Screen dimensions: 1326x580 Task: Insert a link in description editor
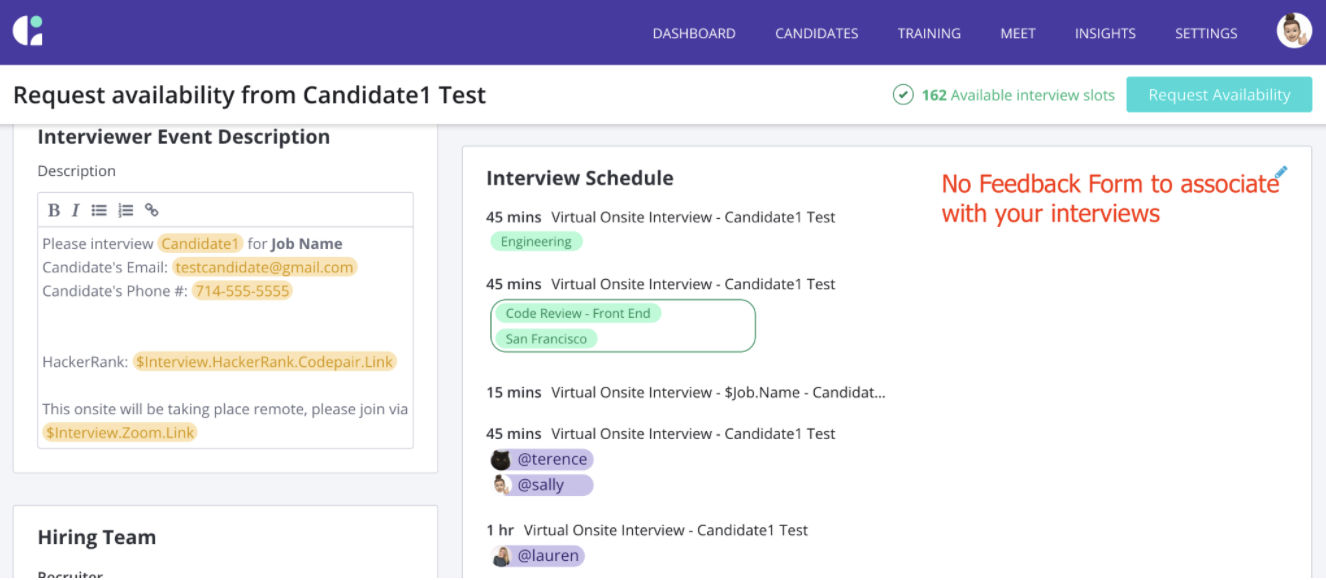tap(152, 210)
